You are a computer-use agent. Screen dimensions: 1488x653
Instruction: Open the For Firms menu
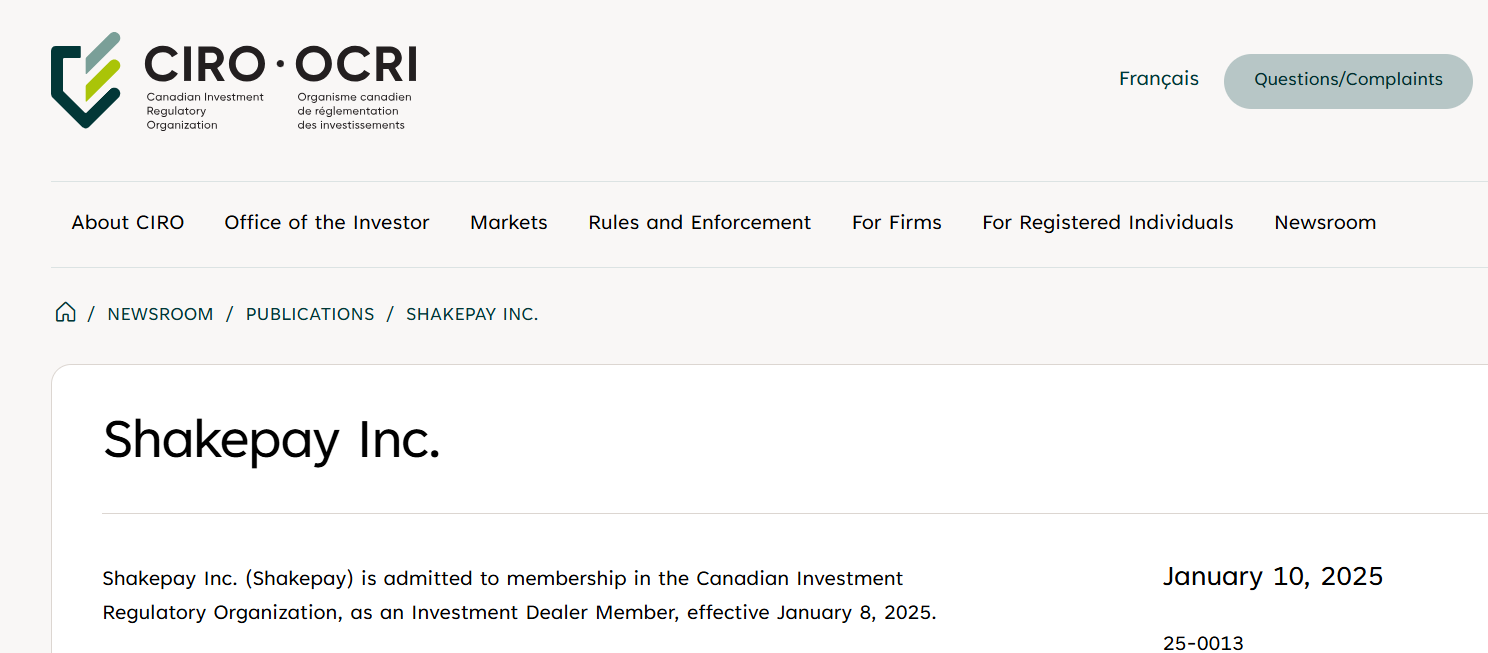(897, 223)
